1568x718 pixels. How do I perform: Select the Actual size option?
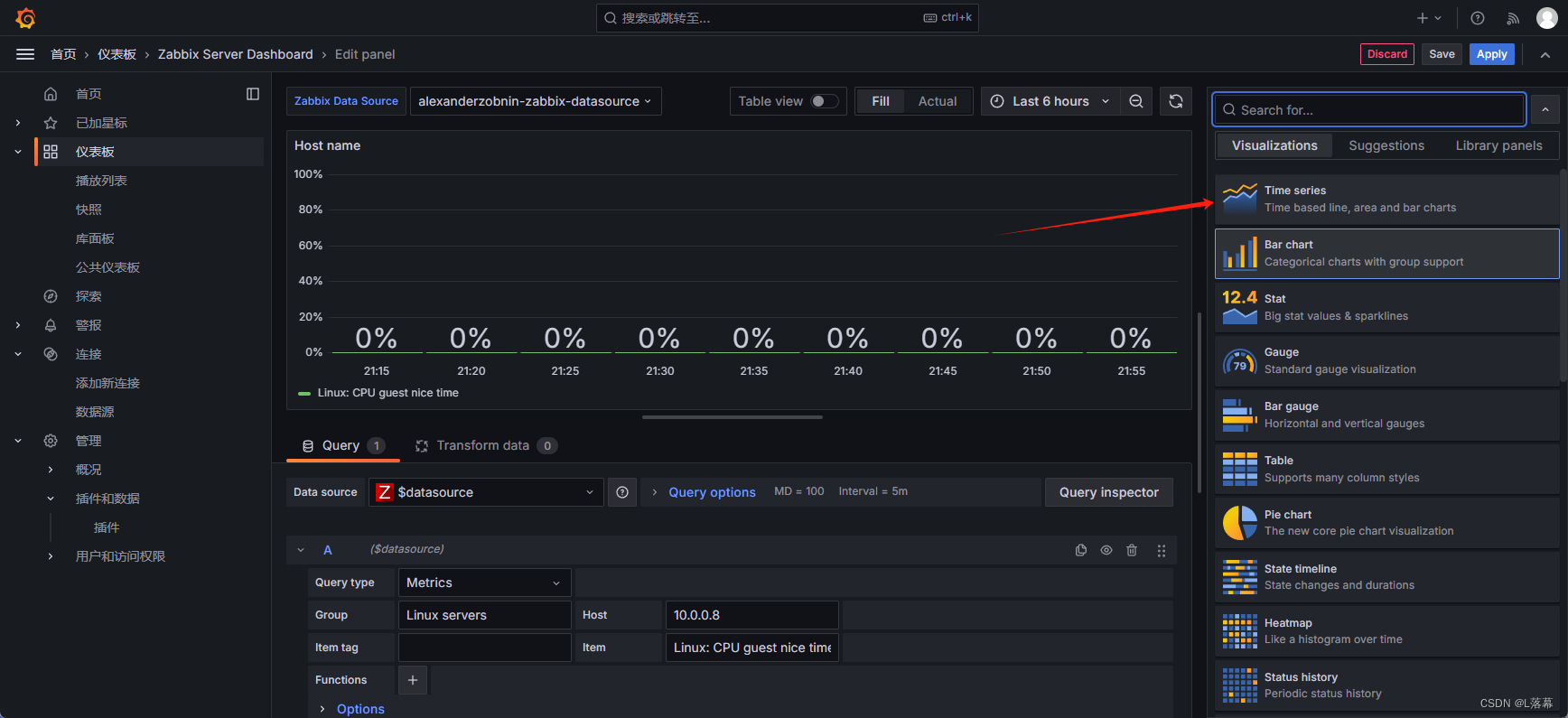coord(938,101)
